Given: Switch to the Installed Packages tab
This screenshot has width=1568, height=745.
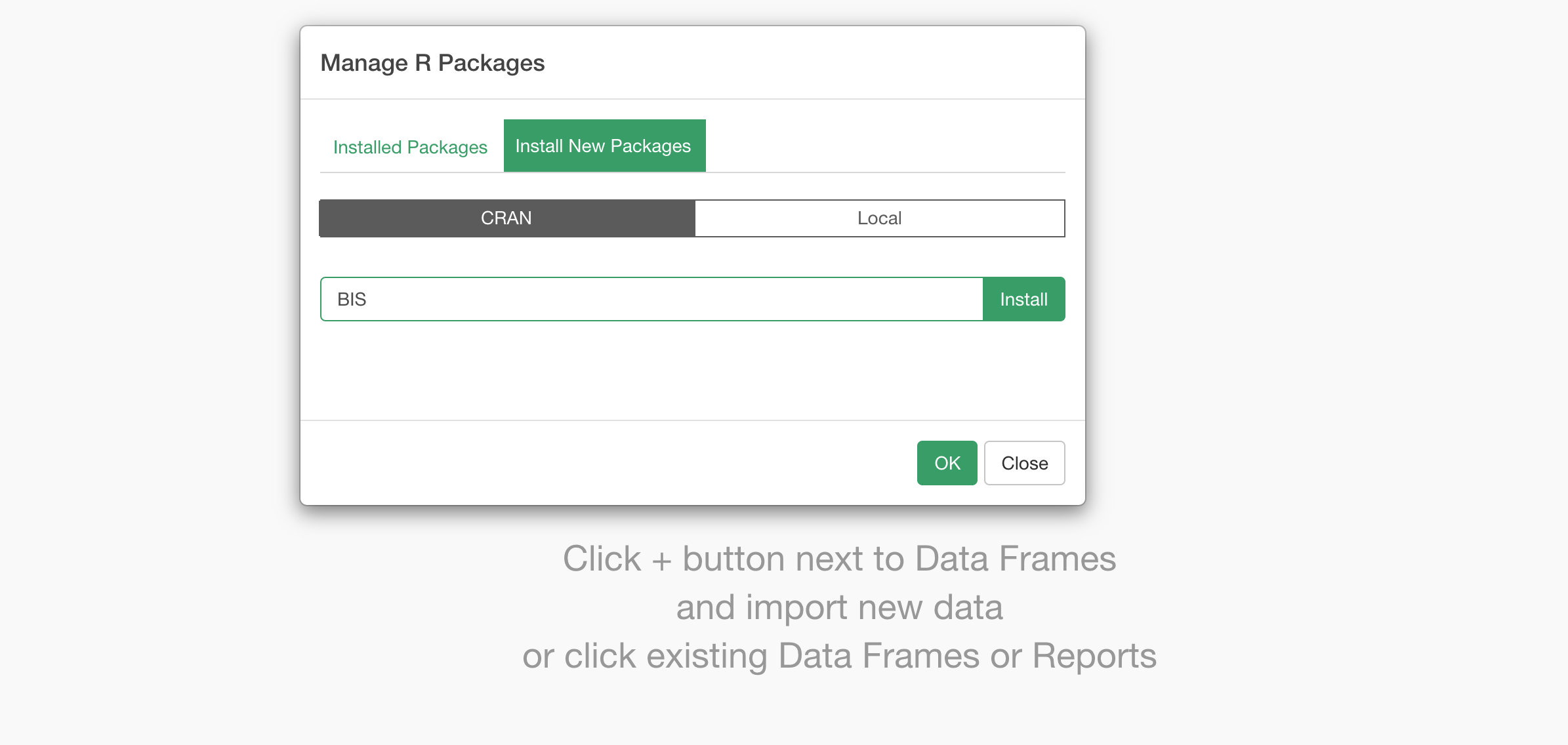Looking at the screenshot, I should point(410,147).
